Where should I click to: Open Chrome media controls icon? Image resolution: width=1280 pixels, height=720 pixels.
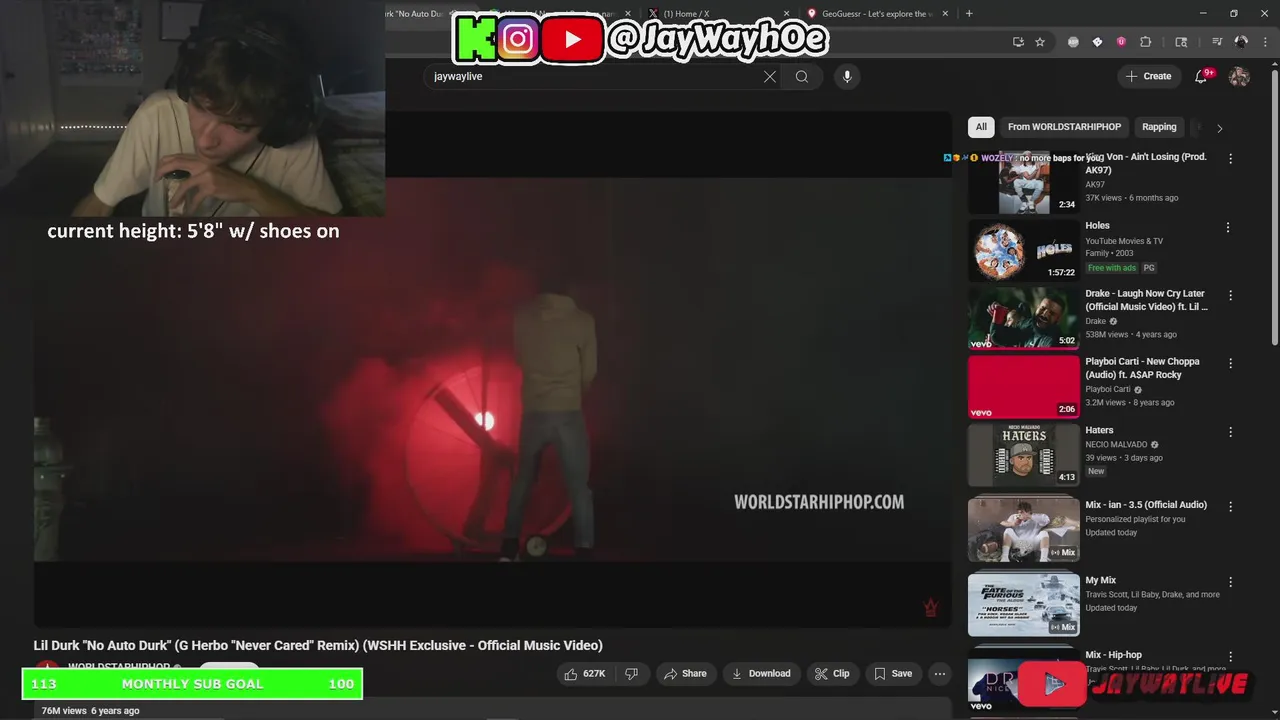[1217, 42]
